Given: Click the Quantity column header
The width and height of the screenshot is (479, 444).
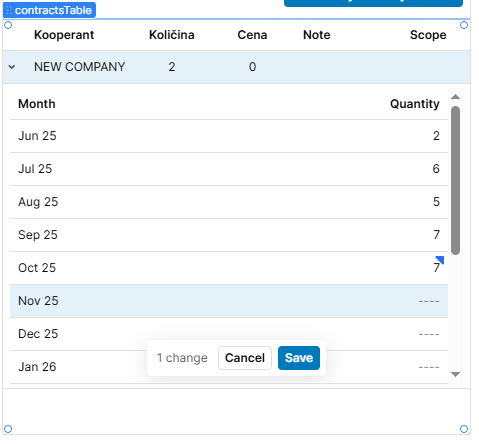Looking at the screenshot, I should tap(415, 104).
